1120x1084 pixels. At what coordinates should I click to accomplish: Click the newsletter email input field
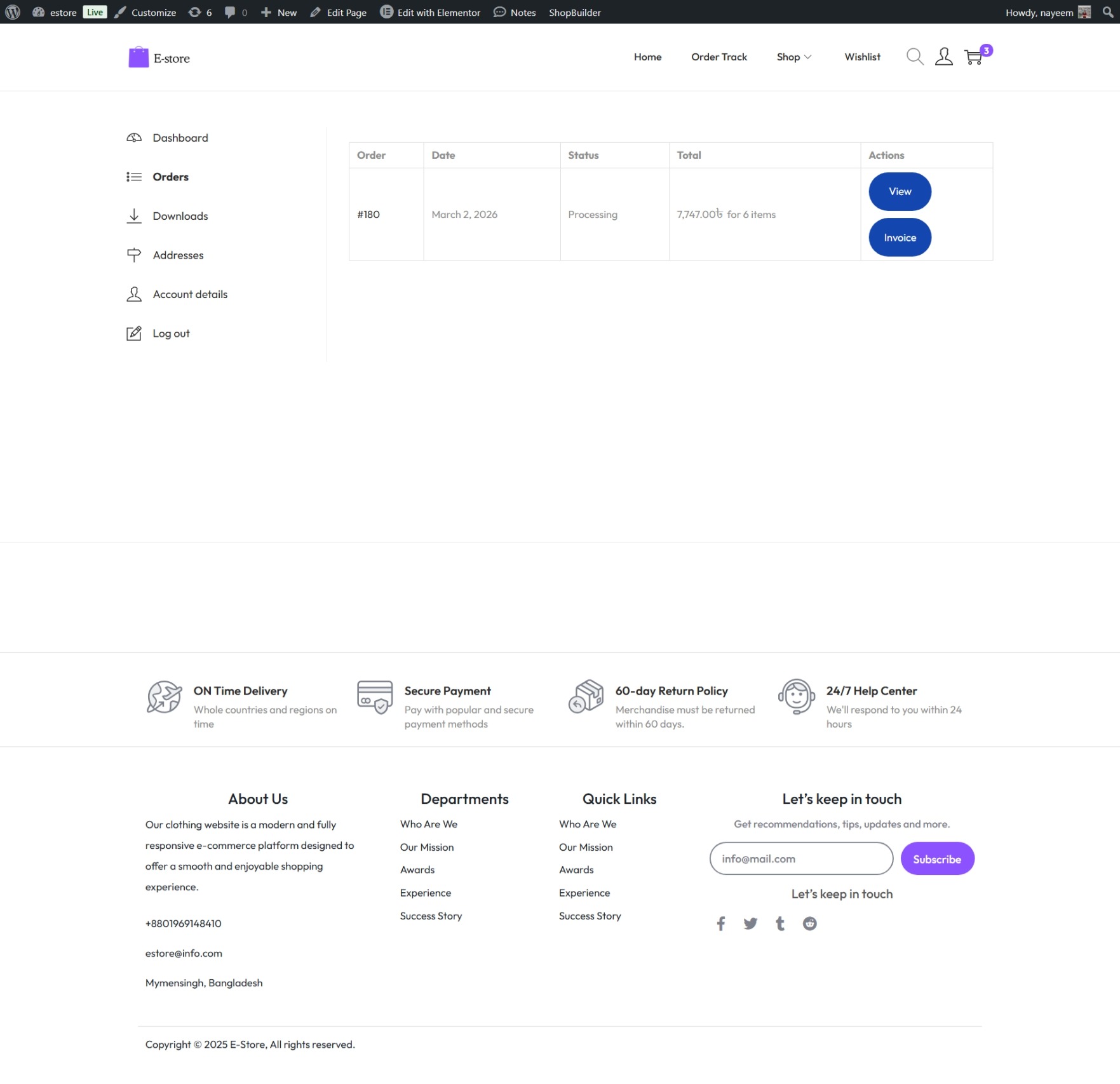800,859
